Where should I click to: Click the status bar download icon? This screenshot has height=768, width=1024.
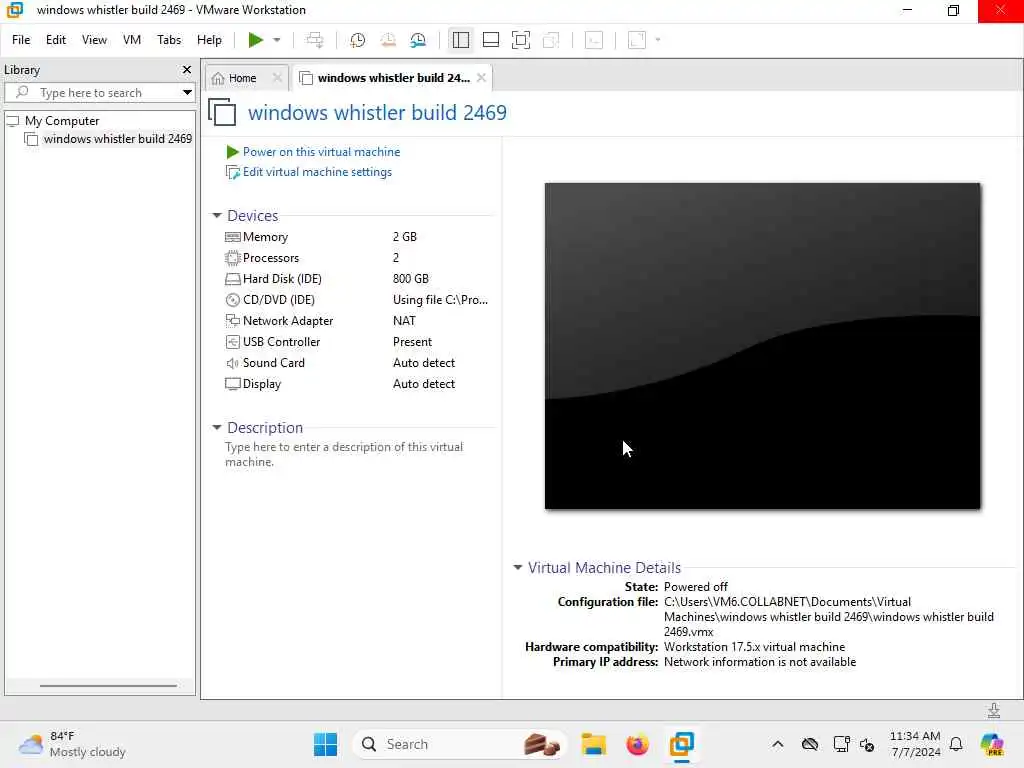pyautogui.click(x=994, y=710)
